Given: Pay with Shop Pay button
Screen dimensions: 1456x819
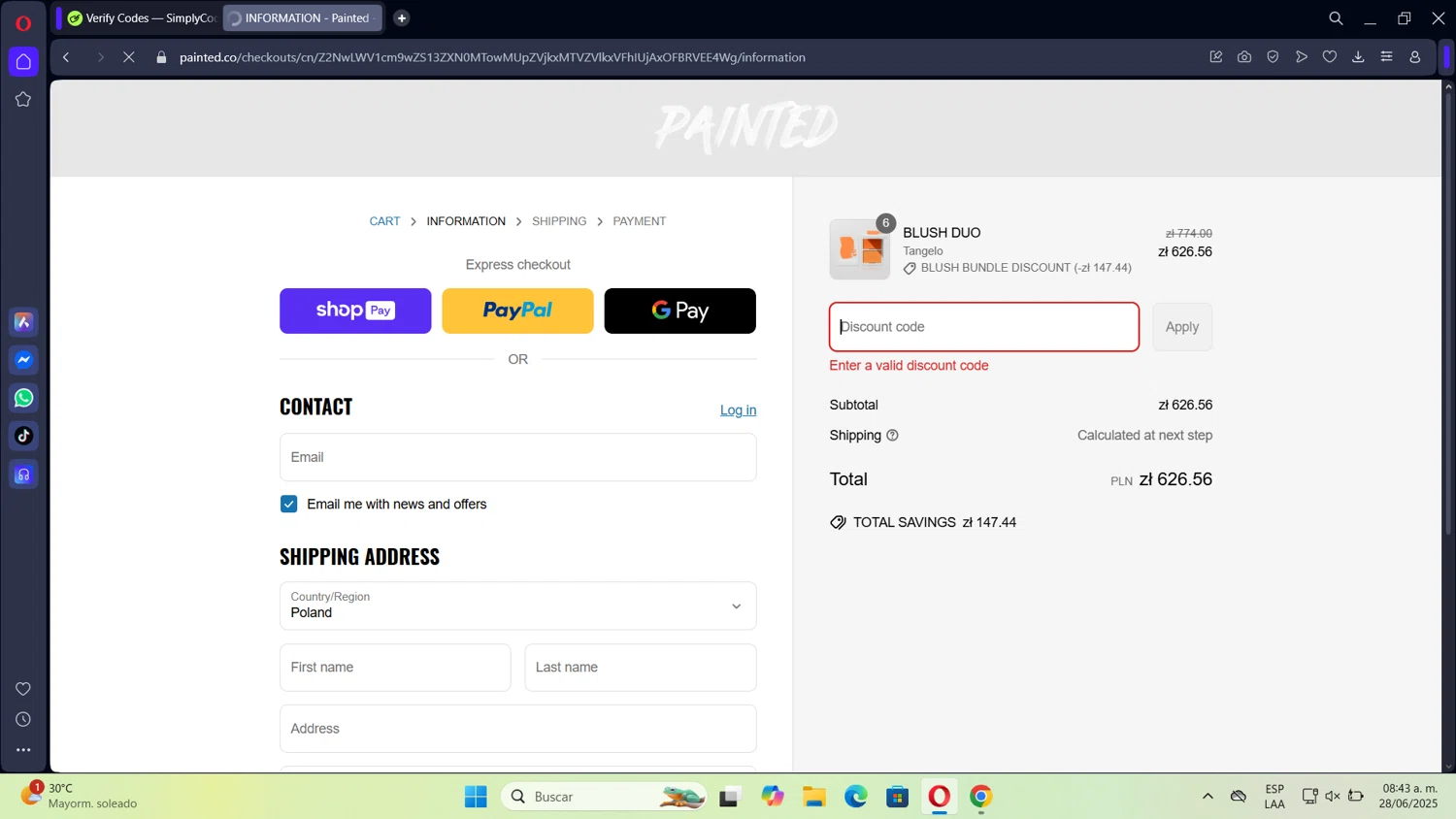Looking at the screenshot, I should [x=355, y=311].
